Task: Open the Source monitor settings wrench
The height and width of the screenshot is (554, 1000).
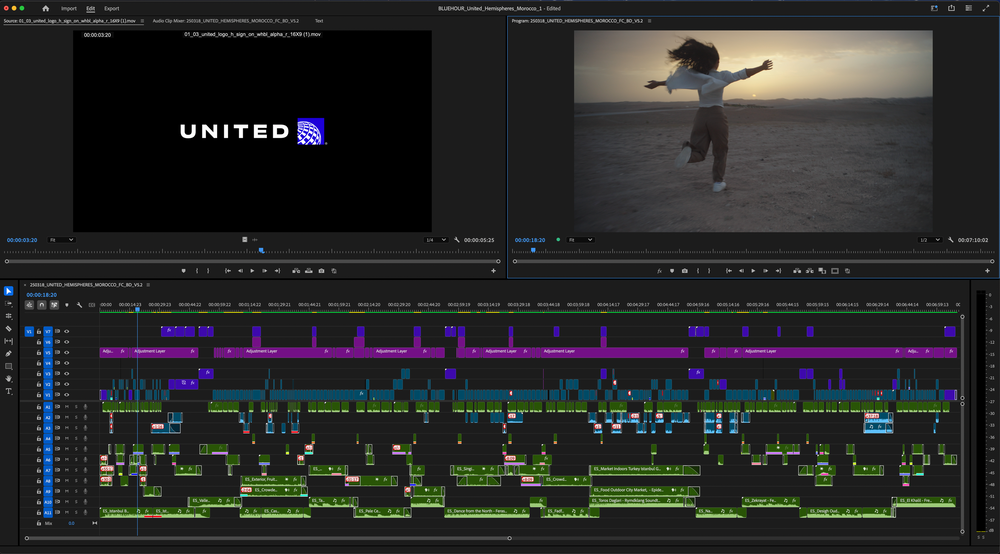Action: (x=457, y=240)
